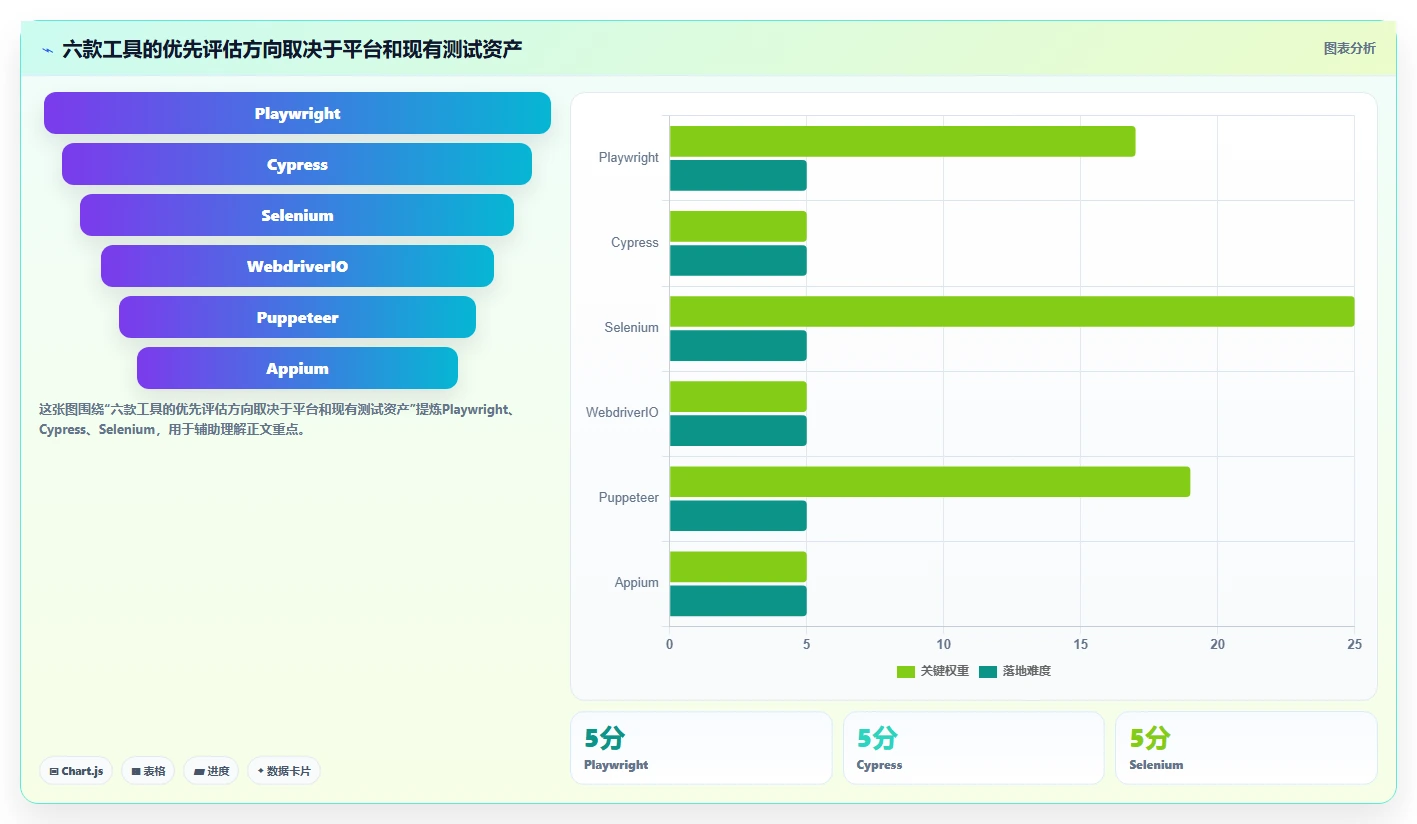This screenshot has width=1417, height=824.
Task: Click the x-axis value 25
Action: 1354,644
